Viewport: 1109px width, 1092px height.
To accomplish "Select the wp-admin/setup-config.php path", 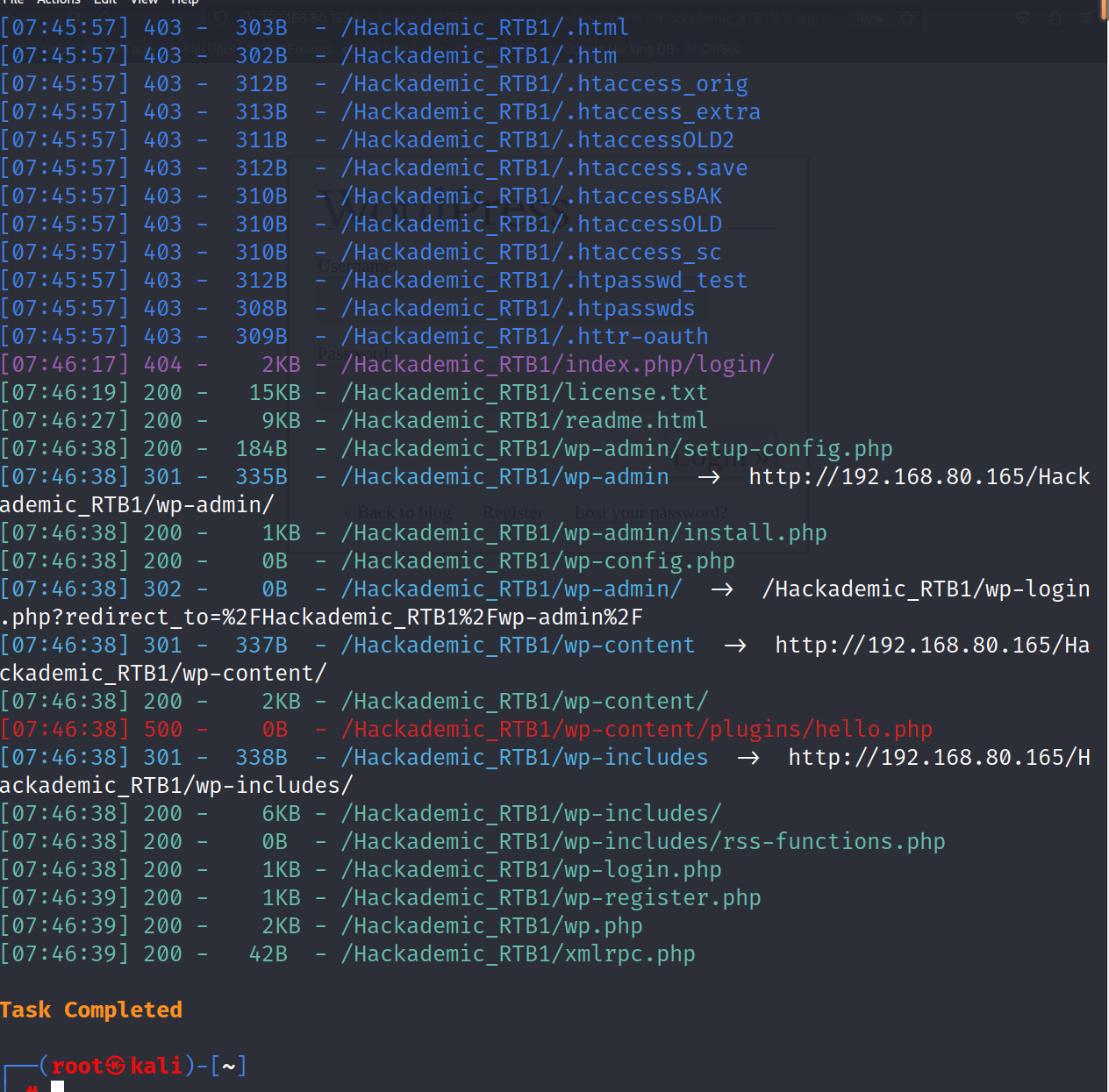I will [616, 448].
